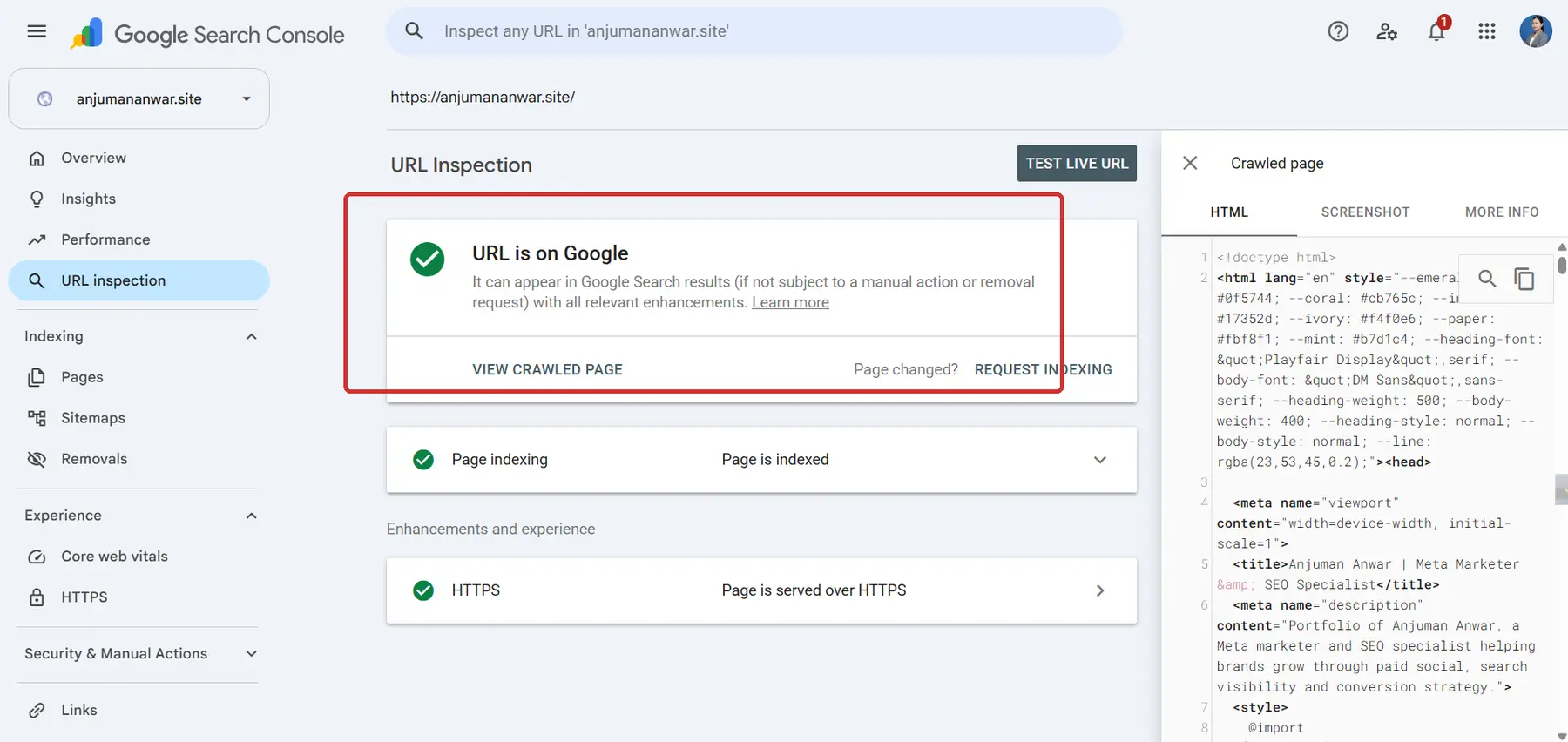
Task: Click the 'Page is indexed' status text
Action: point(775,459)
